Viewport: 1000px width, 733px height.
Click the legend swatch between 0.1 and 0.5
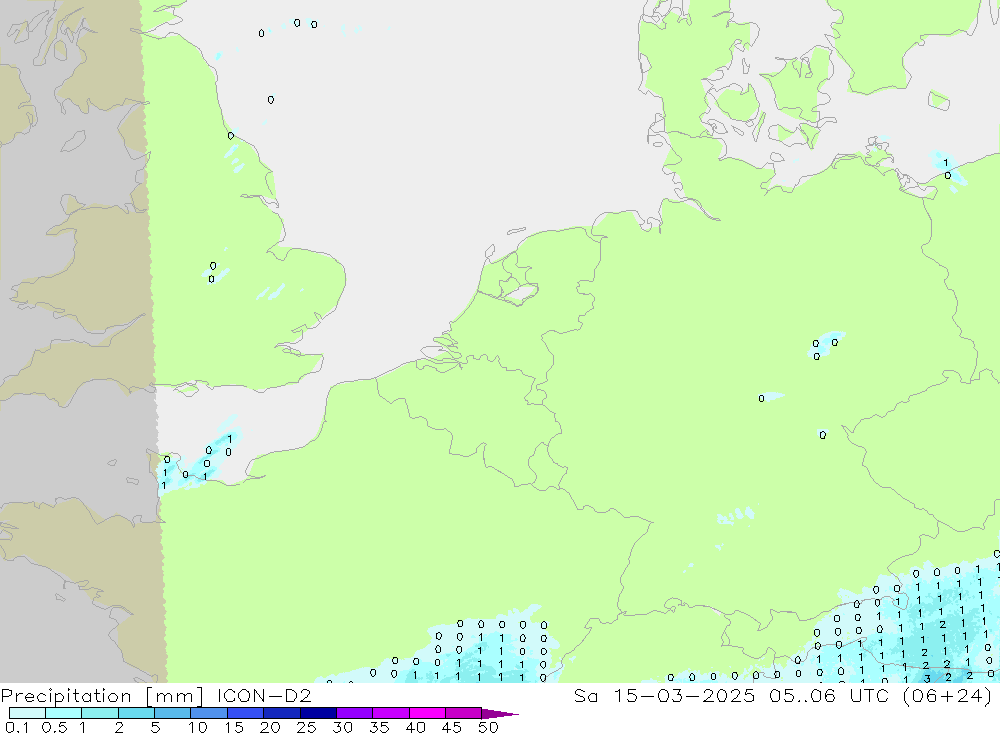click(27, 713)
